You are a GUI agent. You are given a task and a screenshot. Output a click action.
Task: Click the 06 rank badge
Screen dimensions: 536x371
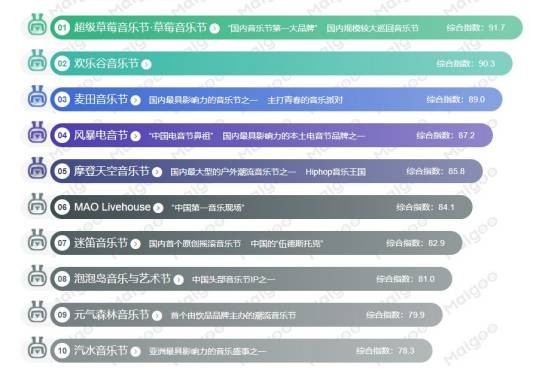[x=62, y=207]
